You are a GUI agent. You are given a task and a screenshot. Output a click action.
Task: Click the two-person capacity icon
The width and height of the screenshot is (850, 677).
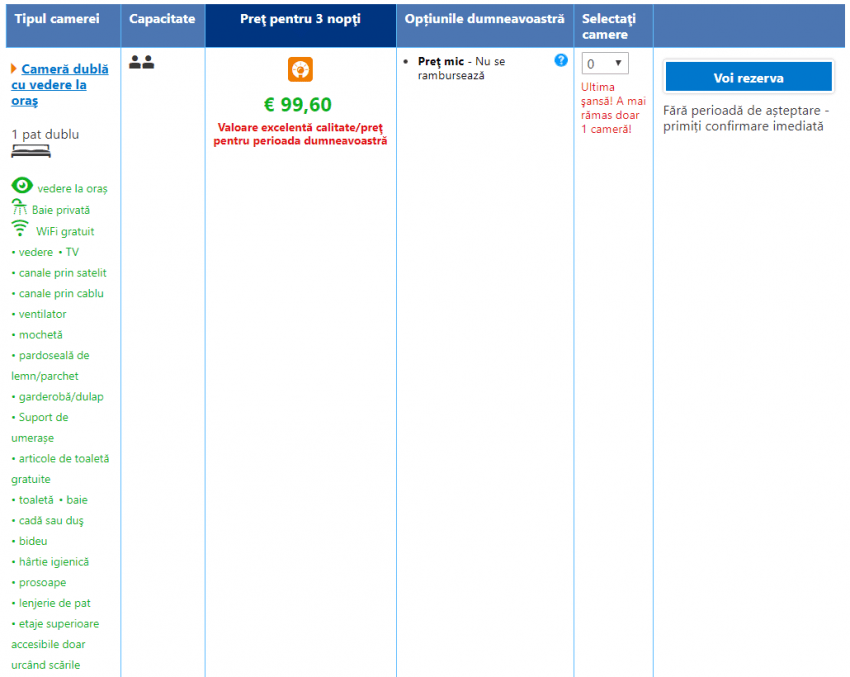pos(142,62)
